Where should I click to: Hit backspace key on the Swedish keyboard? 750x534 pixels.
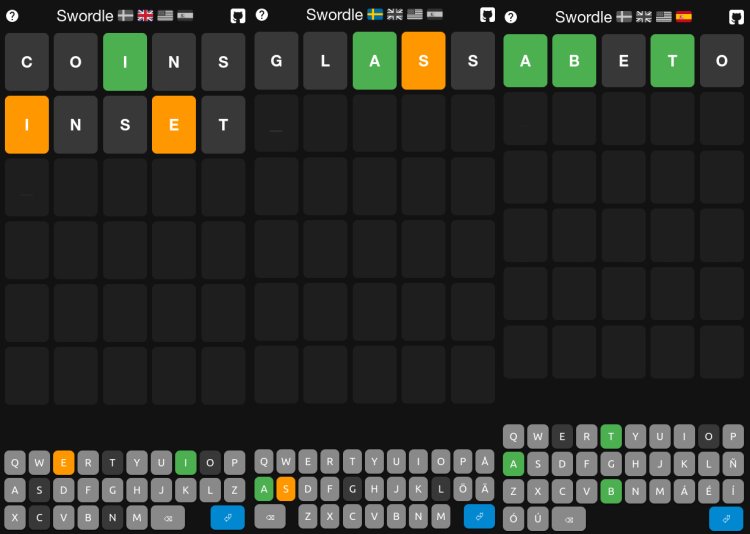270,517
